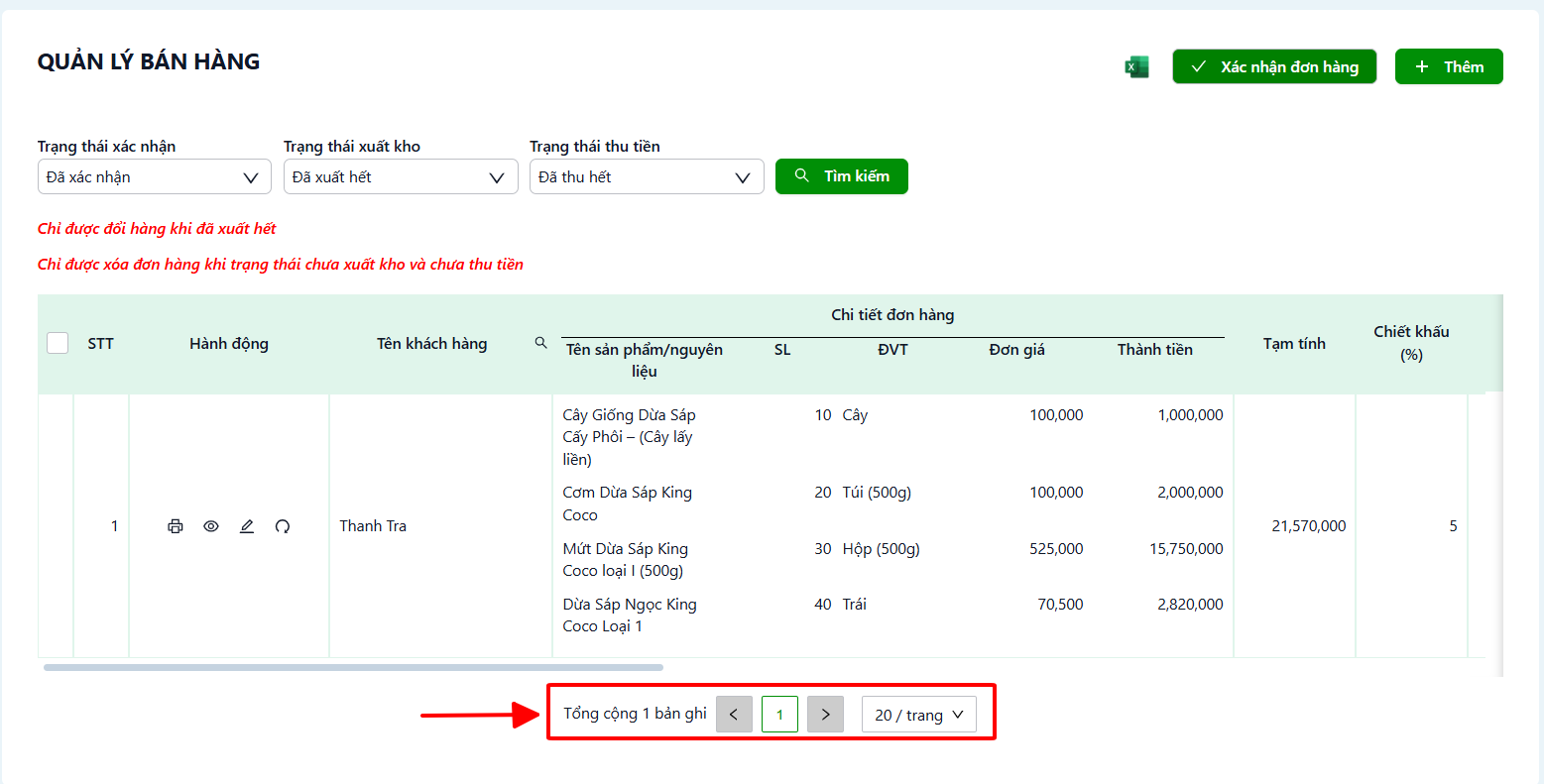Click the Xác nhận đơn hàng button
The width and height of the screenshot is (1544, 784).
1274,66
